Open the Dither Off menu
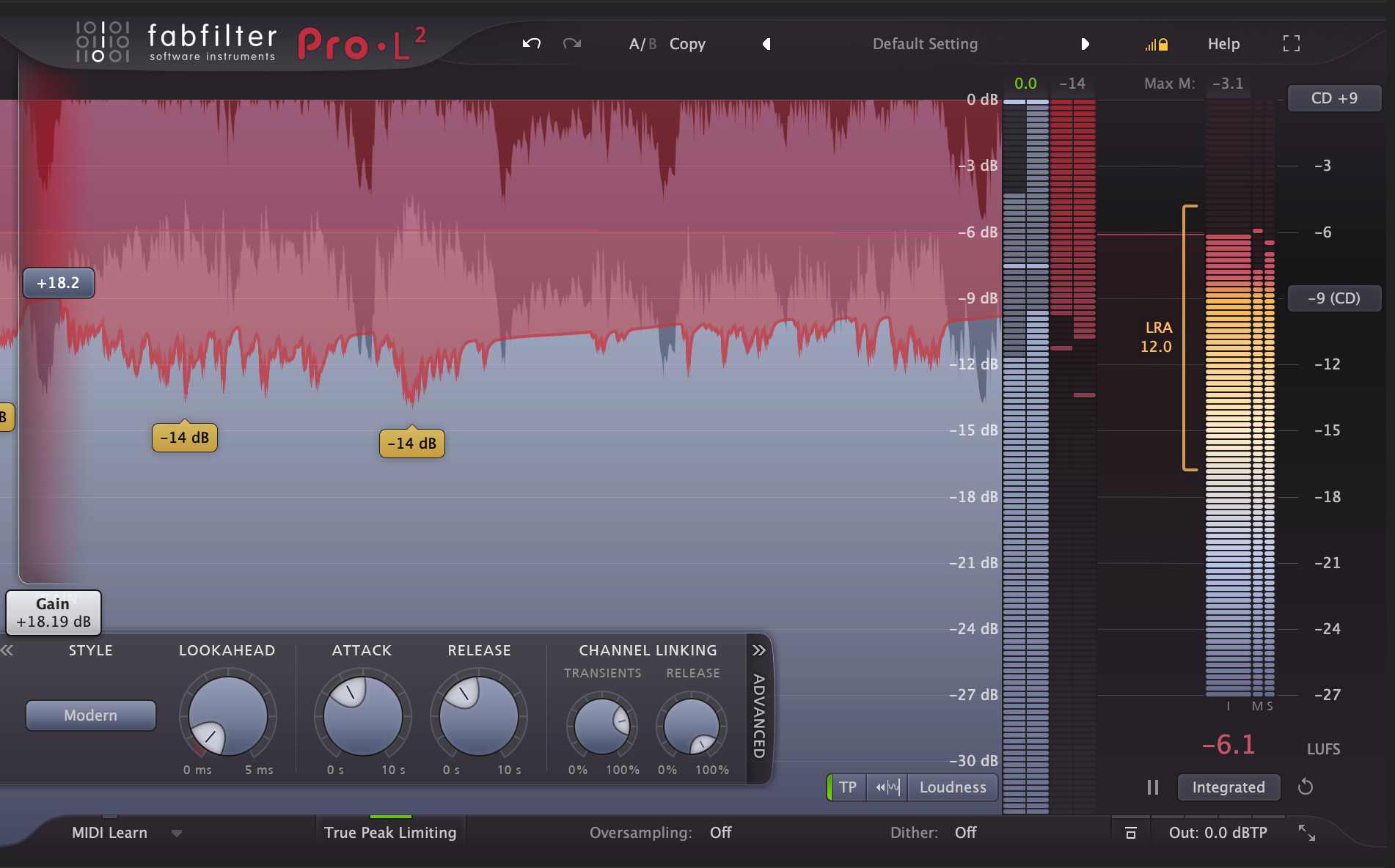Image resolution: width=1395 pixels, height=868 pixels. 965,833
